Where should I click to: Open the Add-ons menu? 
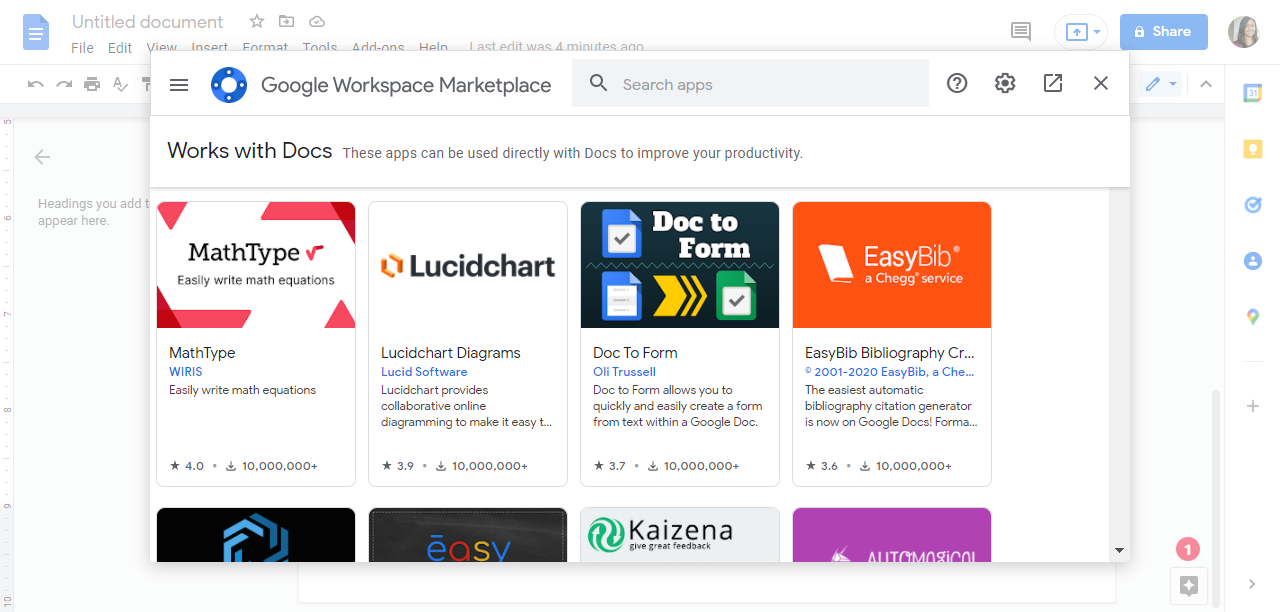coord(378,47)
